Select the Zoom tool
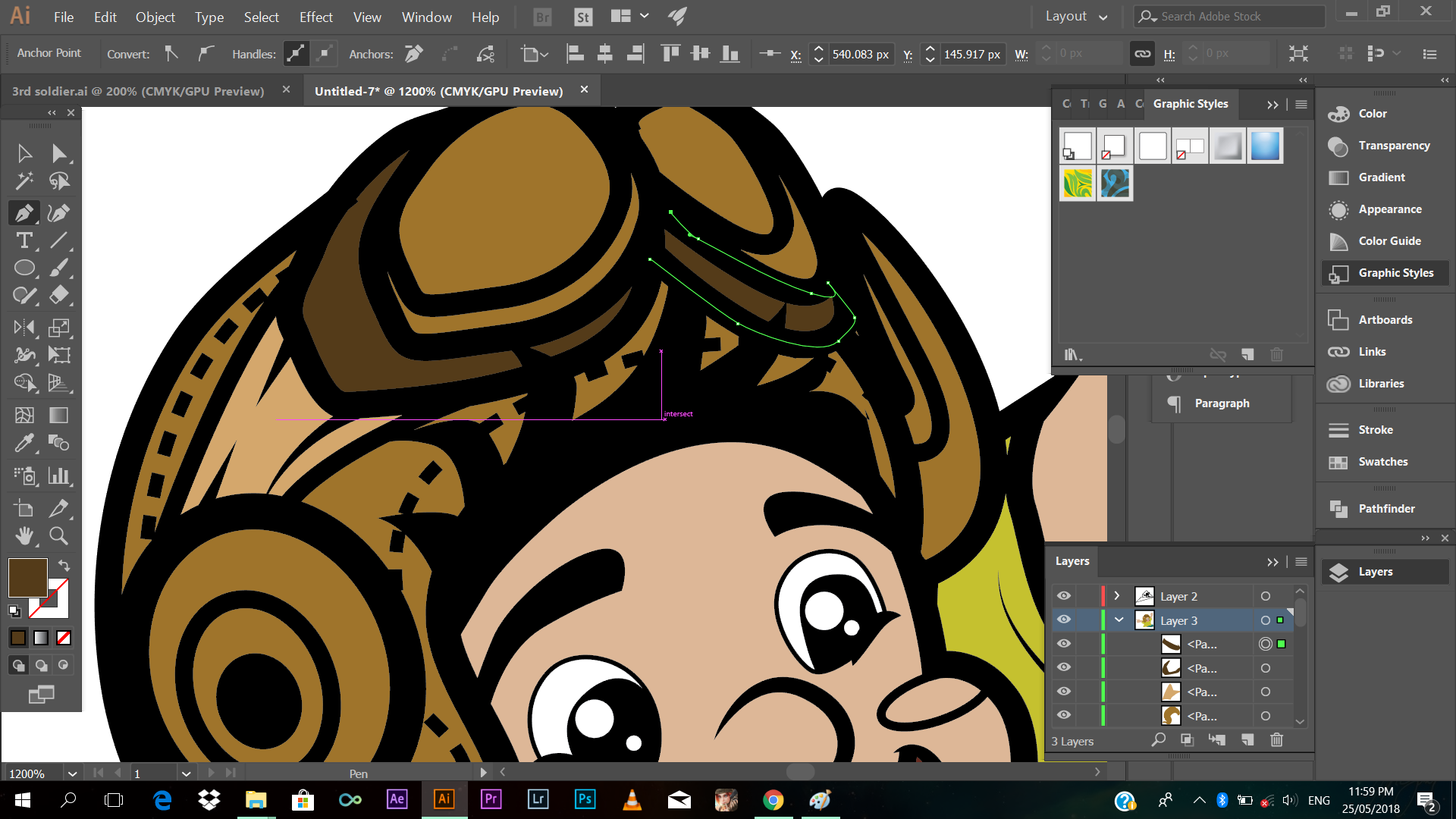The height and width of the screenshot is (819, 1456). 59,536
